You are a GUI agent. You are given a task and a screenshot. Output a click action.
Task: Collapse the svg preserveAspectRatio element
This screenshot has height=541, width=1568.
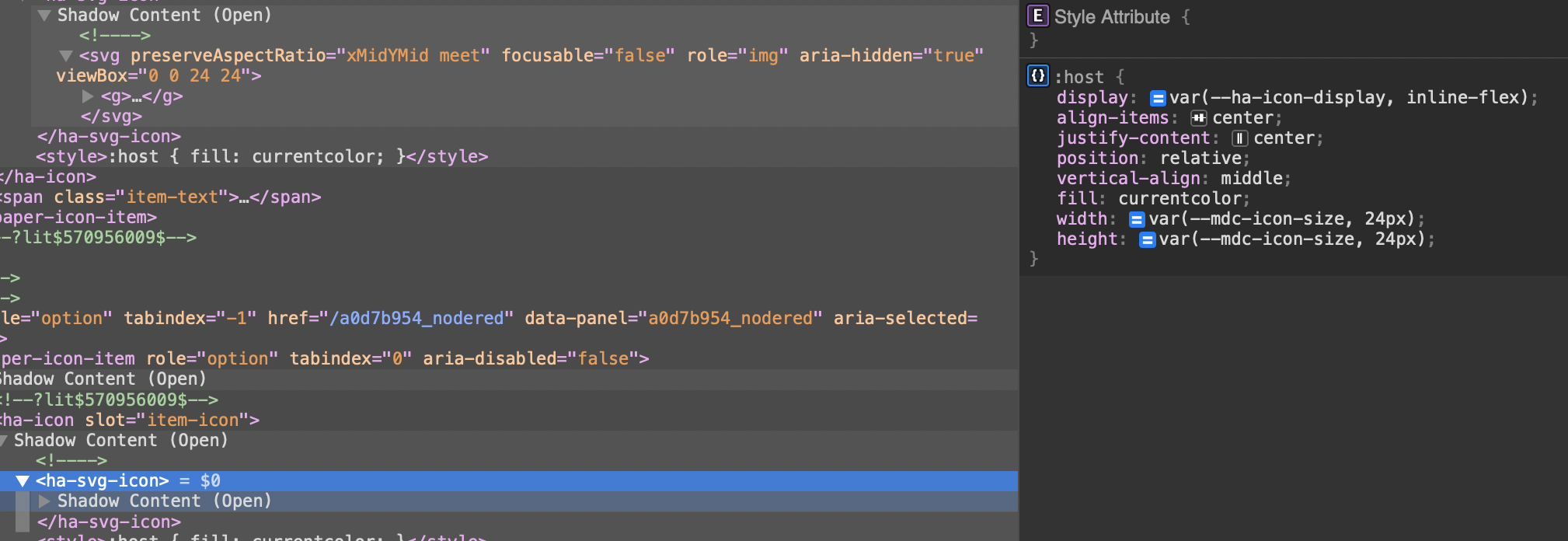(x=66, y=55)
